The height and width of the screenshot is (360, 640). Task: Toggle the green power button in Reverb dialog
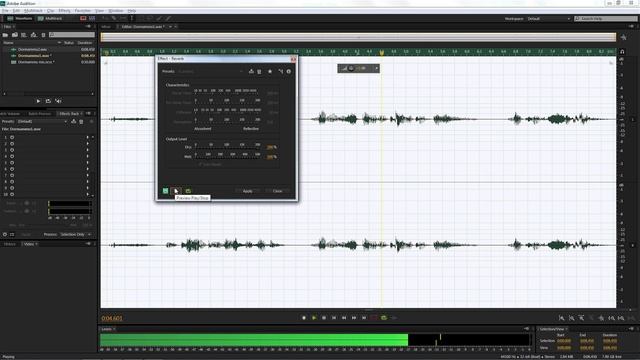coord(165,191)
